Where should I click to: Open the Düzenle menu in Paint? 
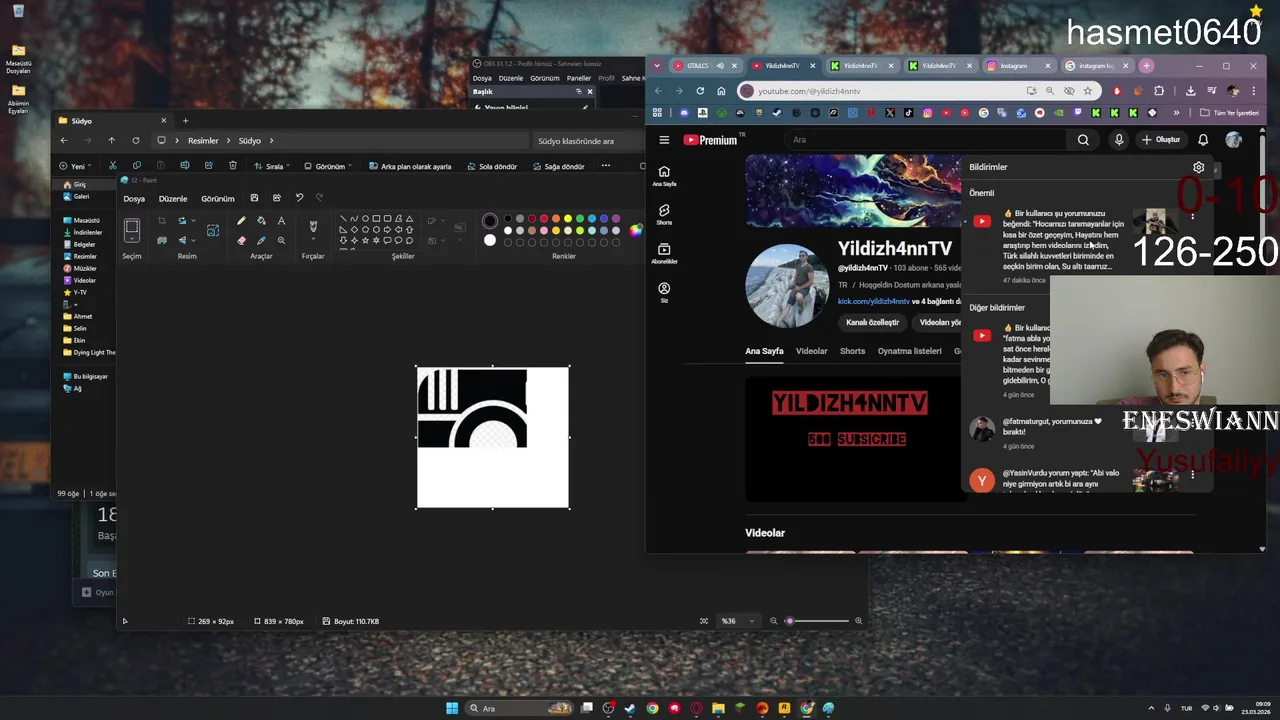(x=173, y=199)
